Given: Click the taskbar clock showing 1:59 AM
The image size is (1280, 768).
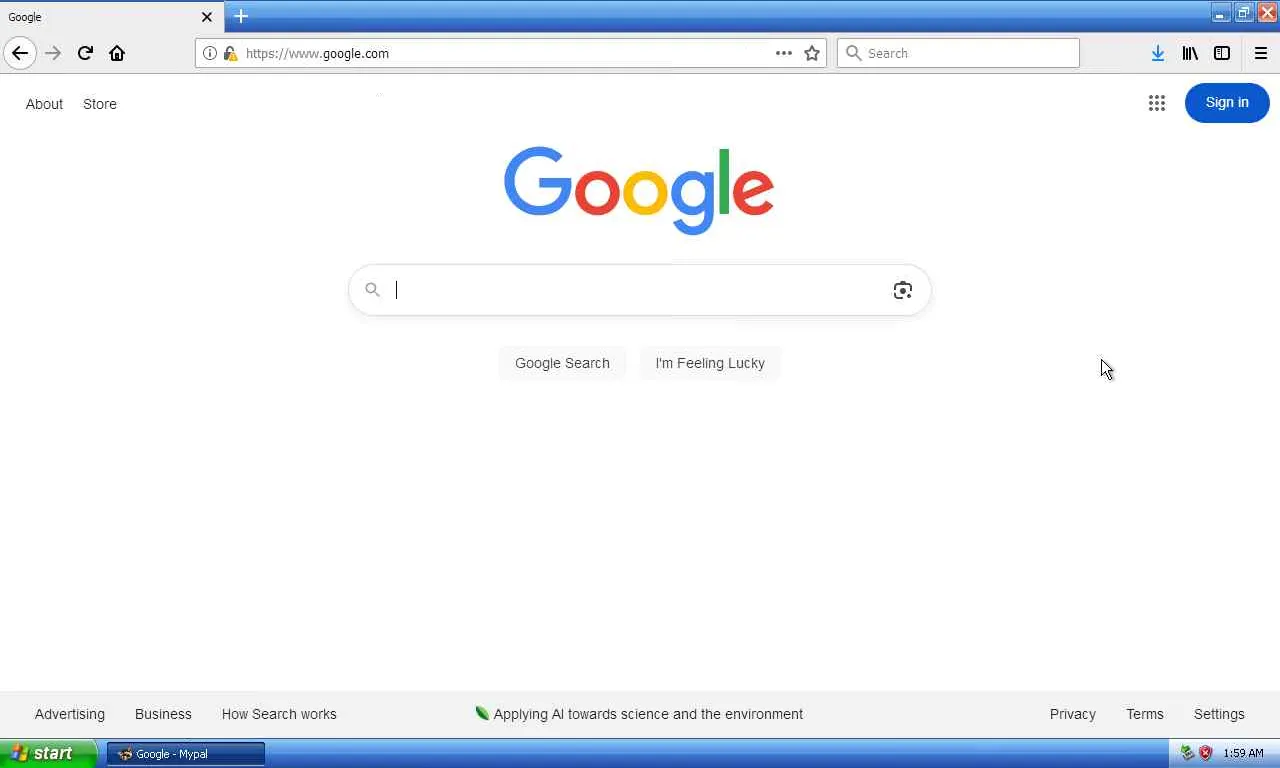Looking at the screenshot, I should [1244, 753].
